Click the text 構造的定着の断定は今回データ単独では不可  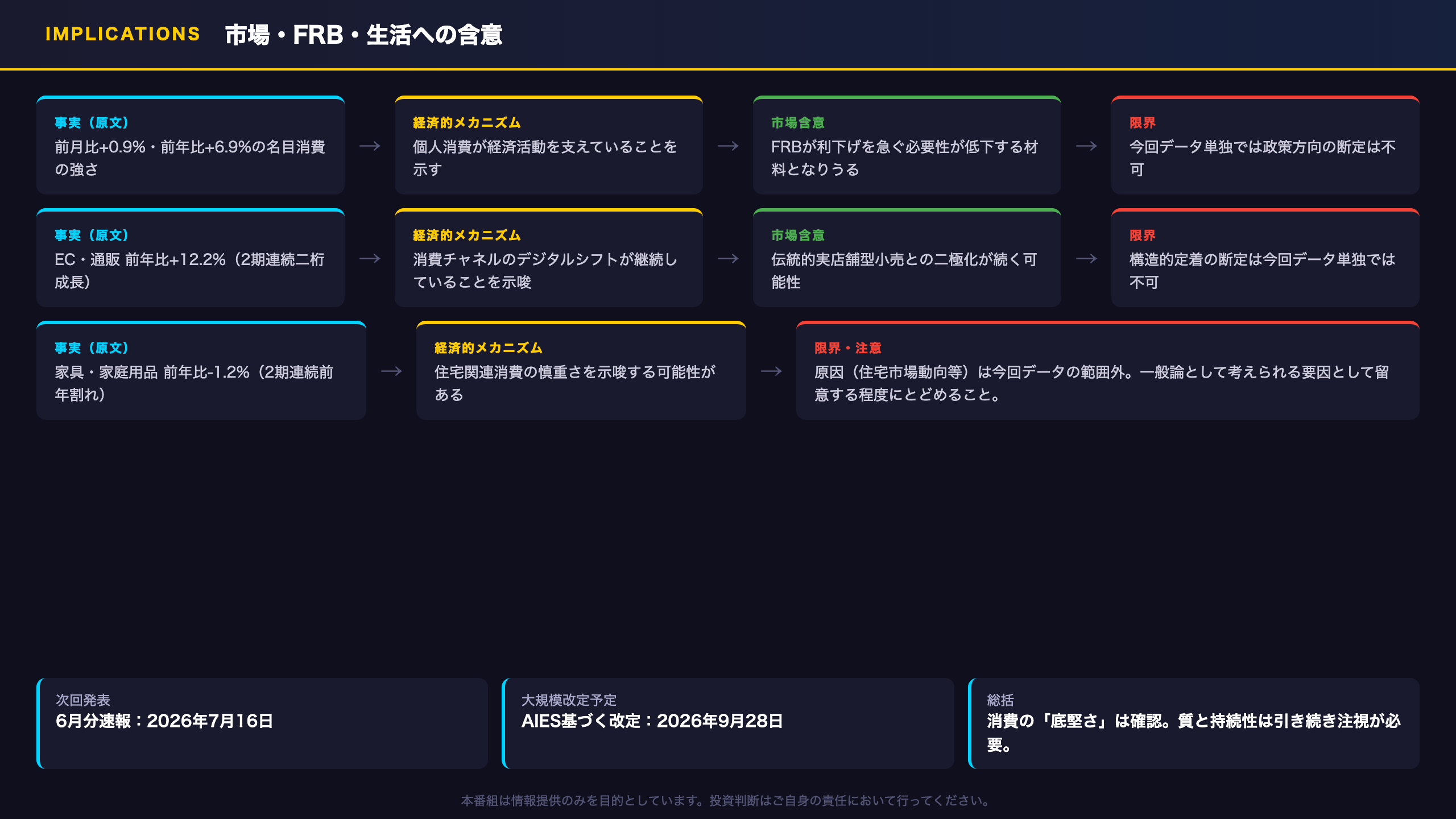coord(1263,271)
